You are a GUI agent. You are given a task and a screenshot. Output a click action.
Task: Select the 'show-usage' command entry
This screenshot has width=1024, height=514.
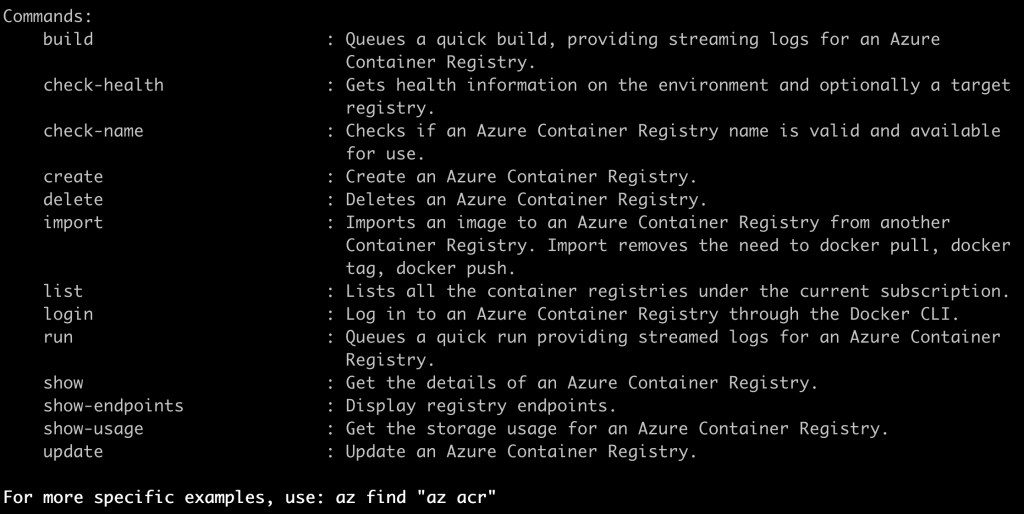point(93,429)
